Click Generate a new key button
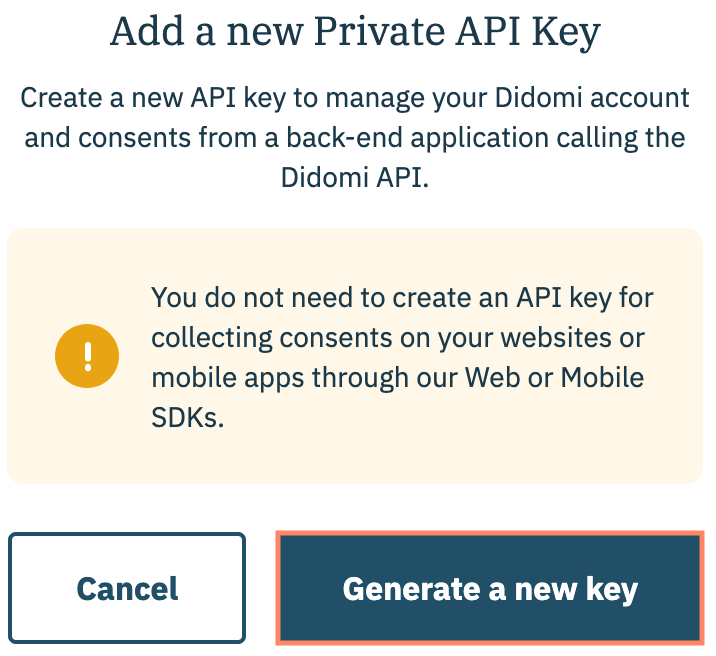The width and height of the screenshot is (716, 656). pos(489,588)
